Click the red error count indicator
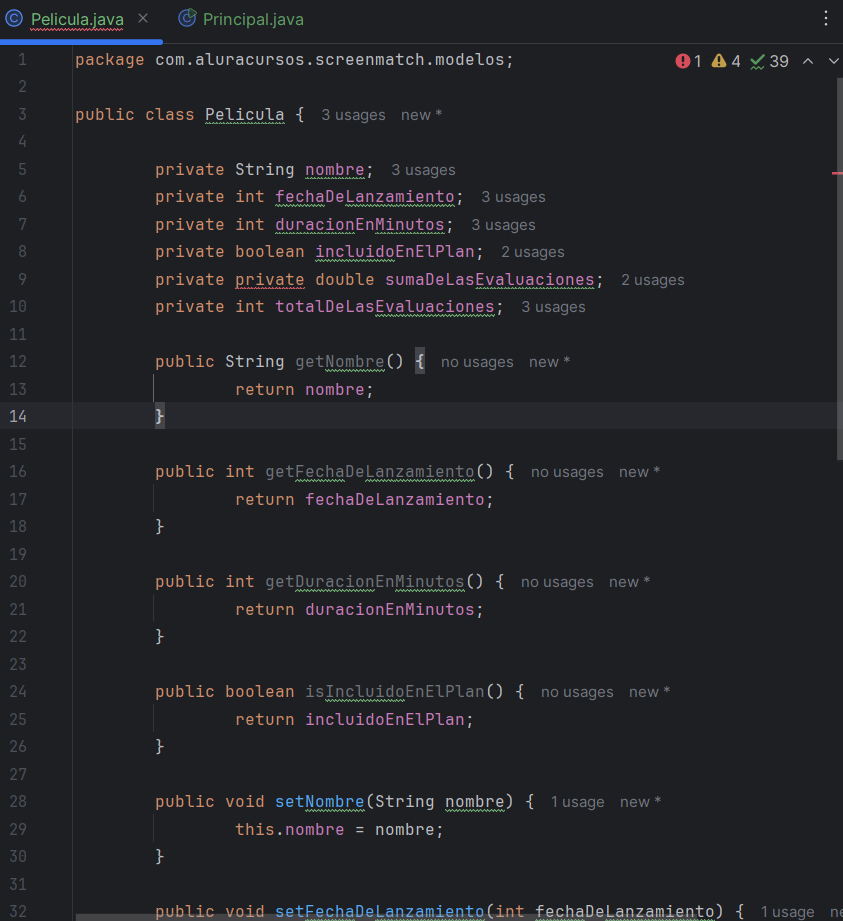Image resolution: width=843 pixels, height=921 pixels. pyautogui.click(x=688, y=61)
